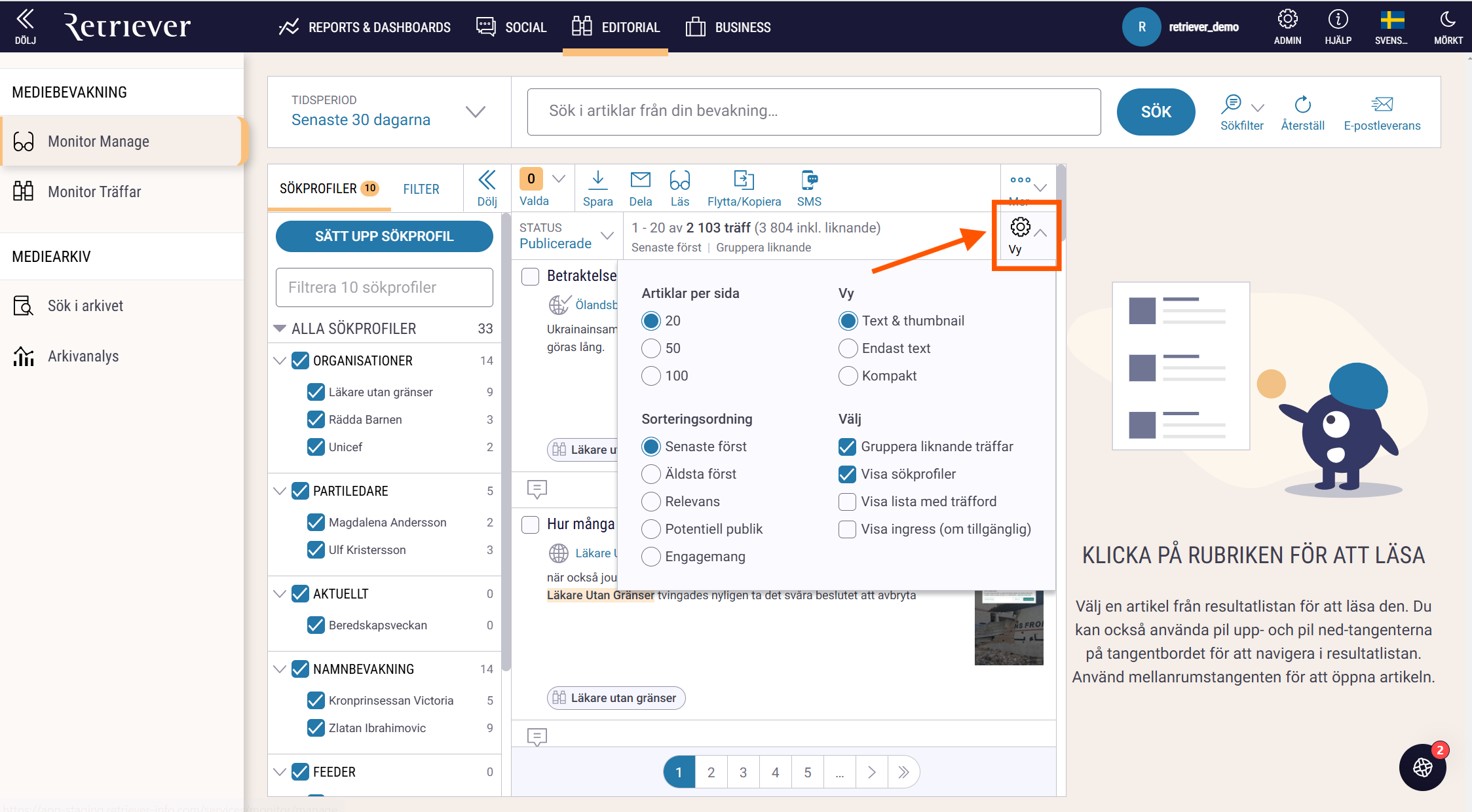The image size is (1472, 812).
Task: Click the SMS phone icon
Action: [x=809, y=179]
